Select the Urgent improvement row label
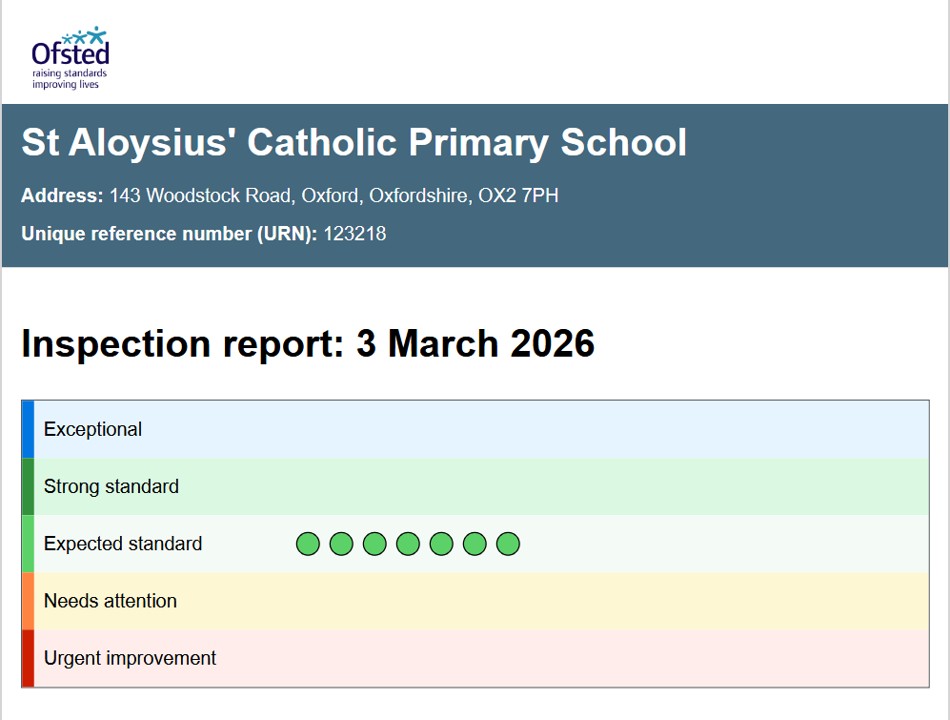This screenshot has width=950, height=720. (x=130, y=658)
